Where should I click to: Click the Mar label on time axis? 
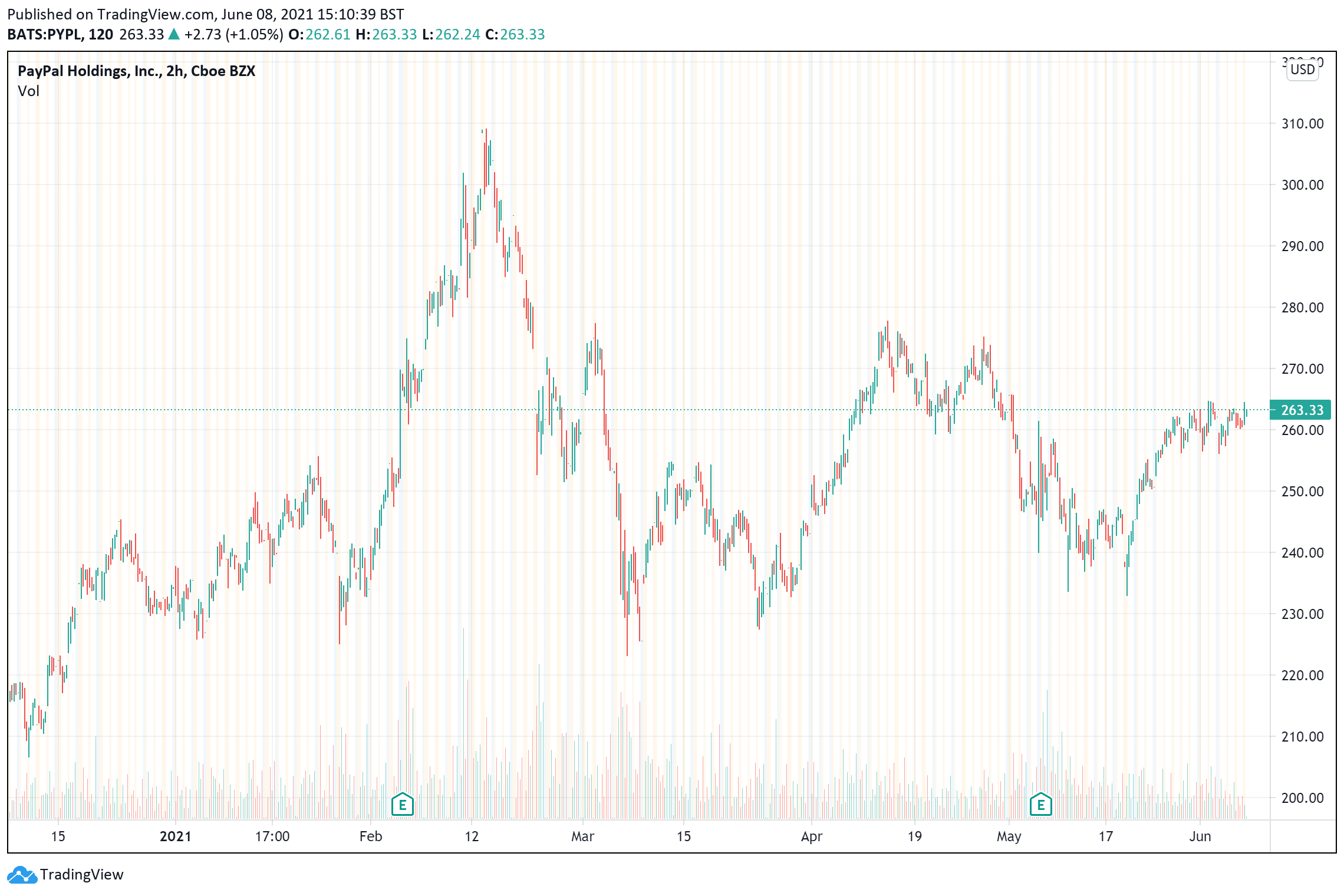[583, 836]
